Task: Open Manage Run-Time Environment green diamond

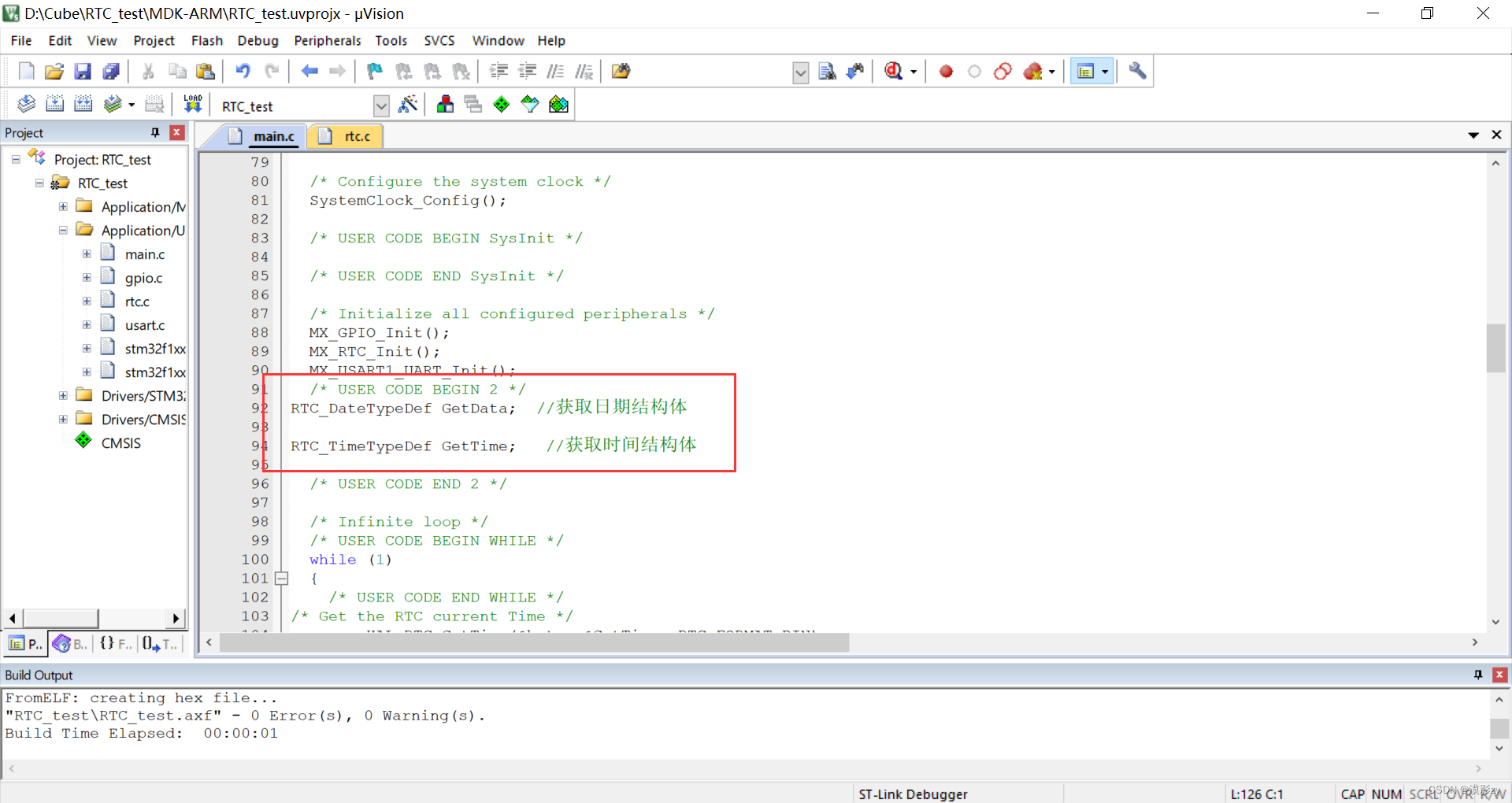Action: click(501, 104)
